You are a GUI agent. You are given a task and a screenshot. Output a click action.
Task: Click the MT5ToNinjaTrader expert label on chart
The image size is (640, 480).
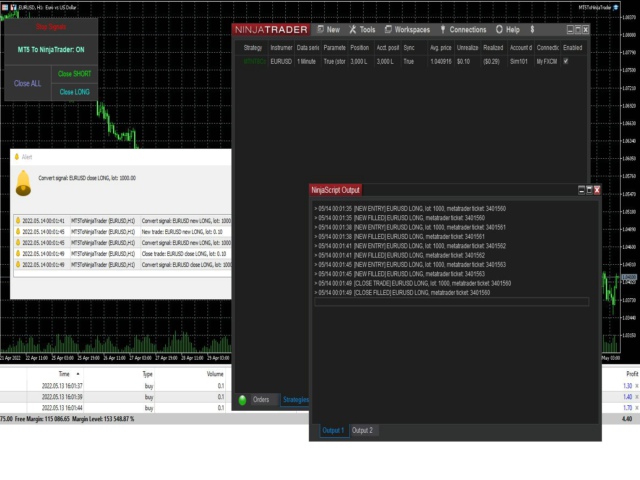(x=595, y=7)
